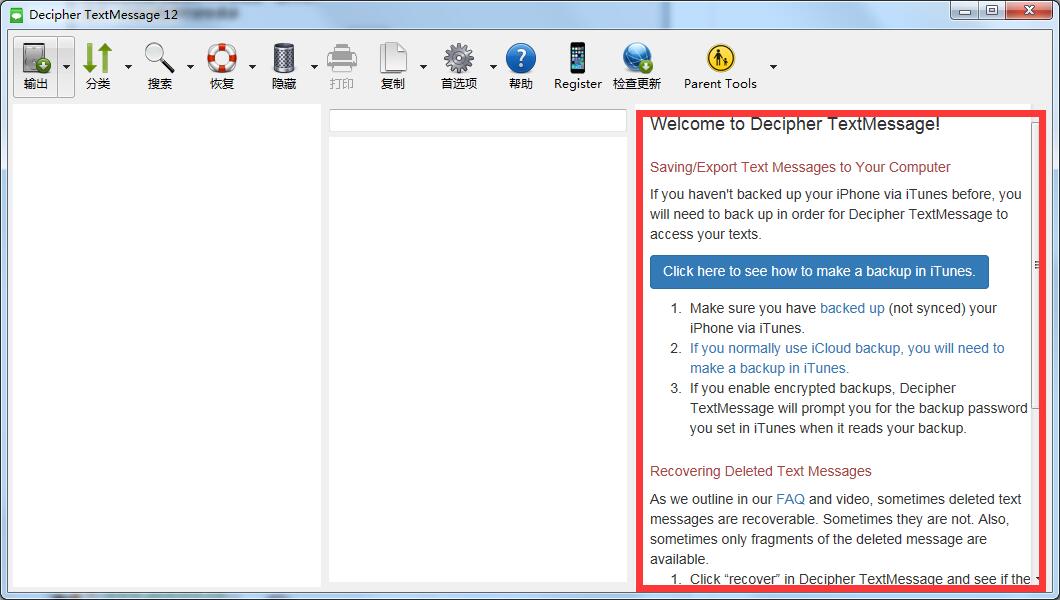Screen dimensions: 1060x600
Task: Open the 首选项 dropdown arrow
Action: (493, 67)
